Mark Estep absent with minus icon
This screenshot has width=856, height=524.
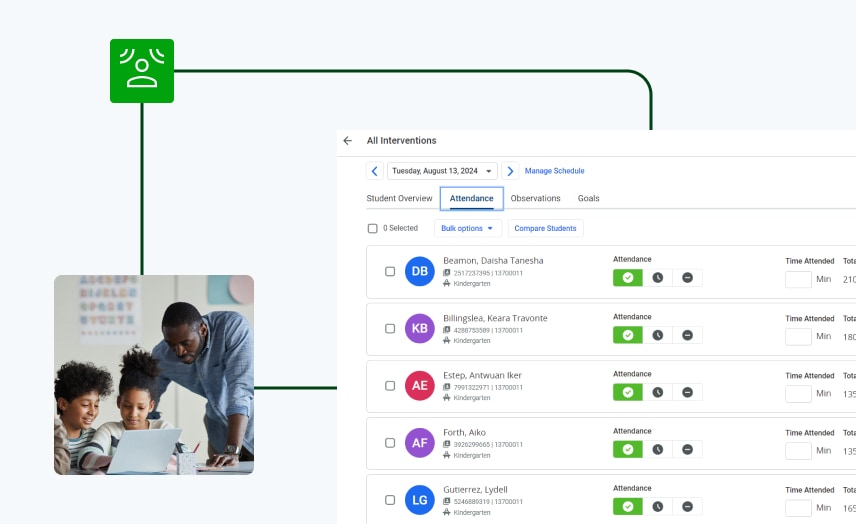687,392
